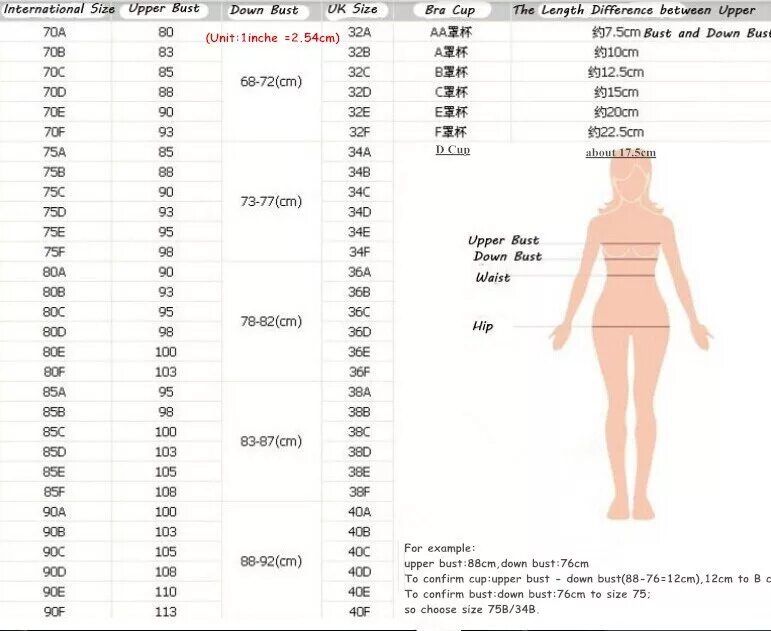Screen dimensions: 771x631
Task: Select the 85F international size cell
Action: (x=54, y=492)
